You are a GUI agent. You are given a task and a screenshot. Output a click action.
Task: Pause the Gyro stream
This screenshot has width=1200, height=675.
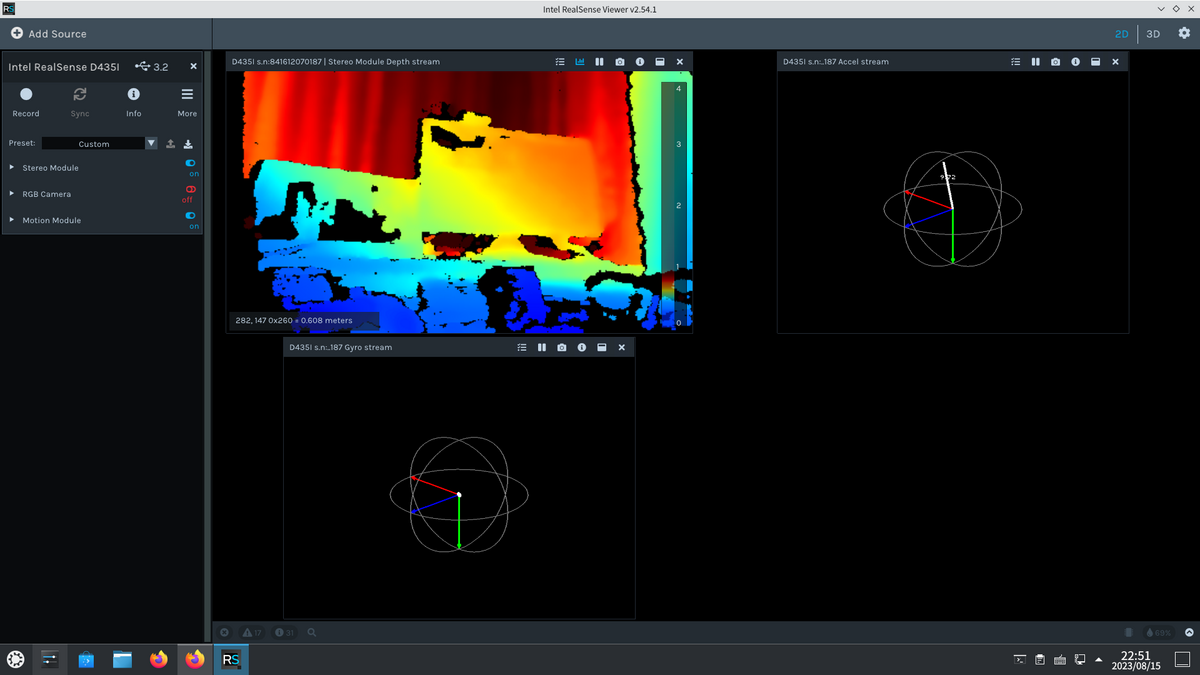click(541, 348)
